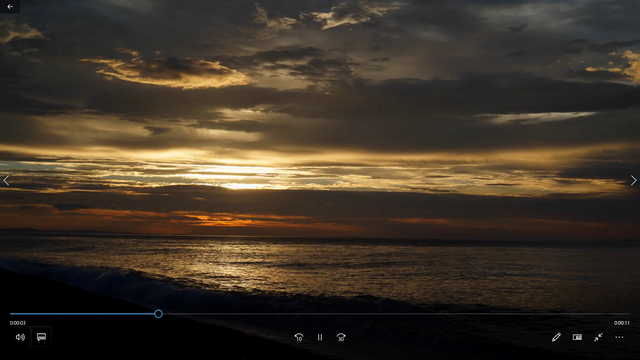
Task: Click the 0:00:03 elapsed time label
Action: [18, 323]
